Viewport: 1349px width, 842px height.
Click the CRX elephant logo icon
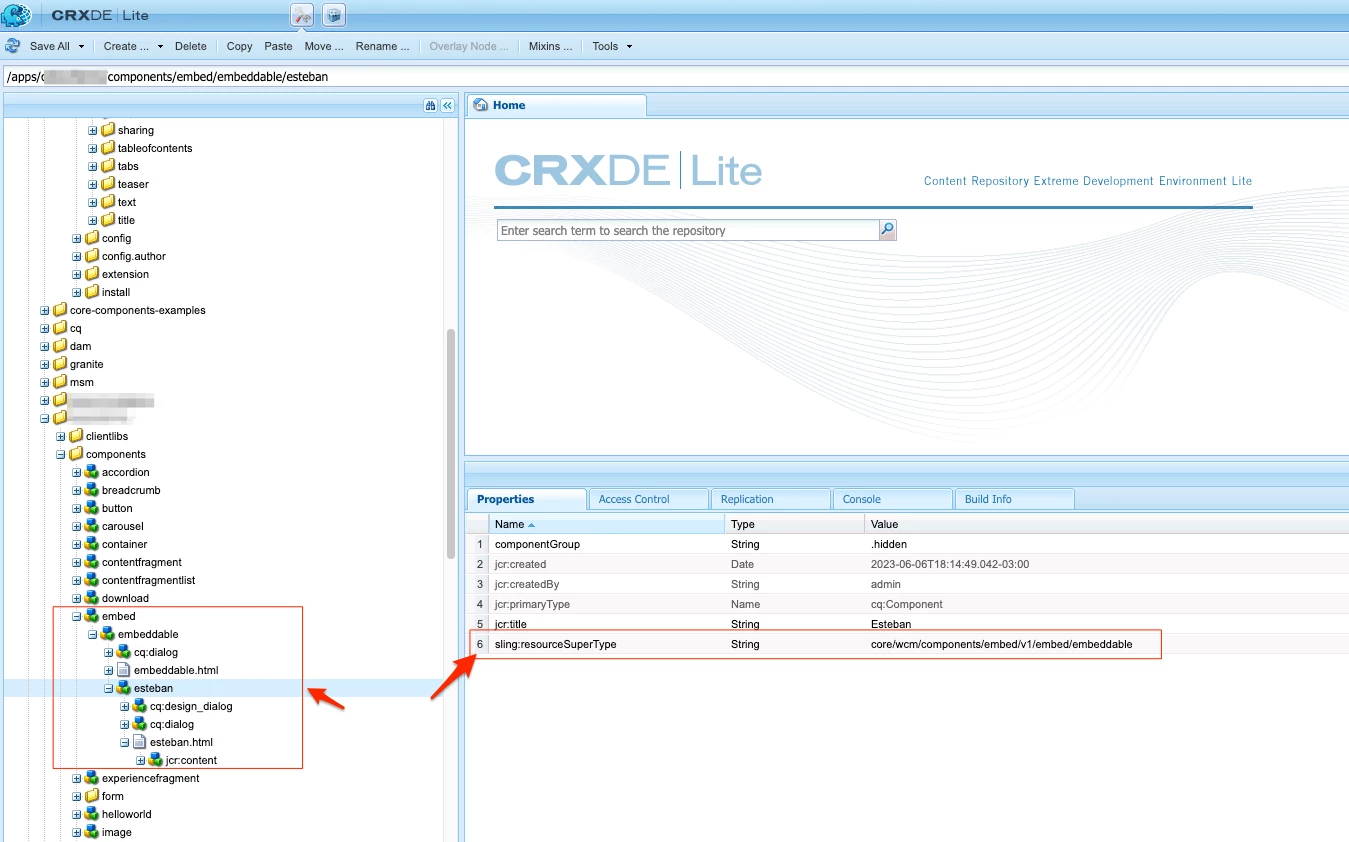[x=15, y=14]
